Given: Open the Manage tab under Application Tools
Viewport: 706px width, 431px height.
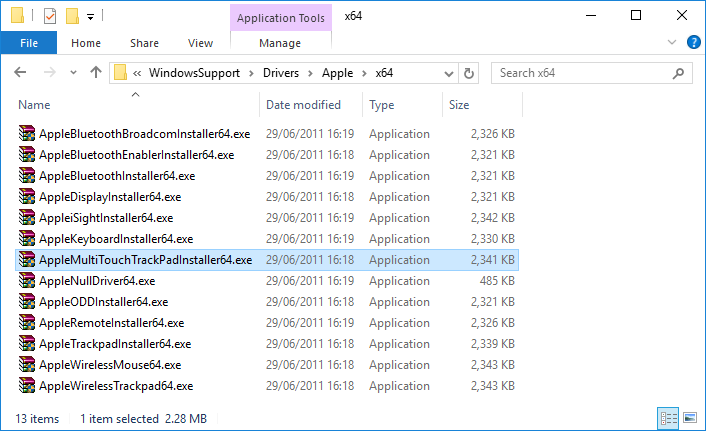Looking at the screenshot, I should pos(280,43).
